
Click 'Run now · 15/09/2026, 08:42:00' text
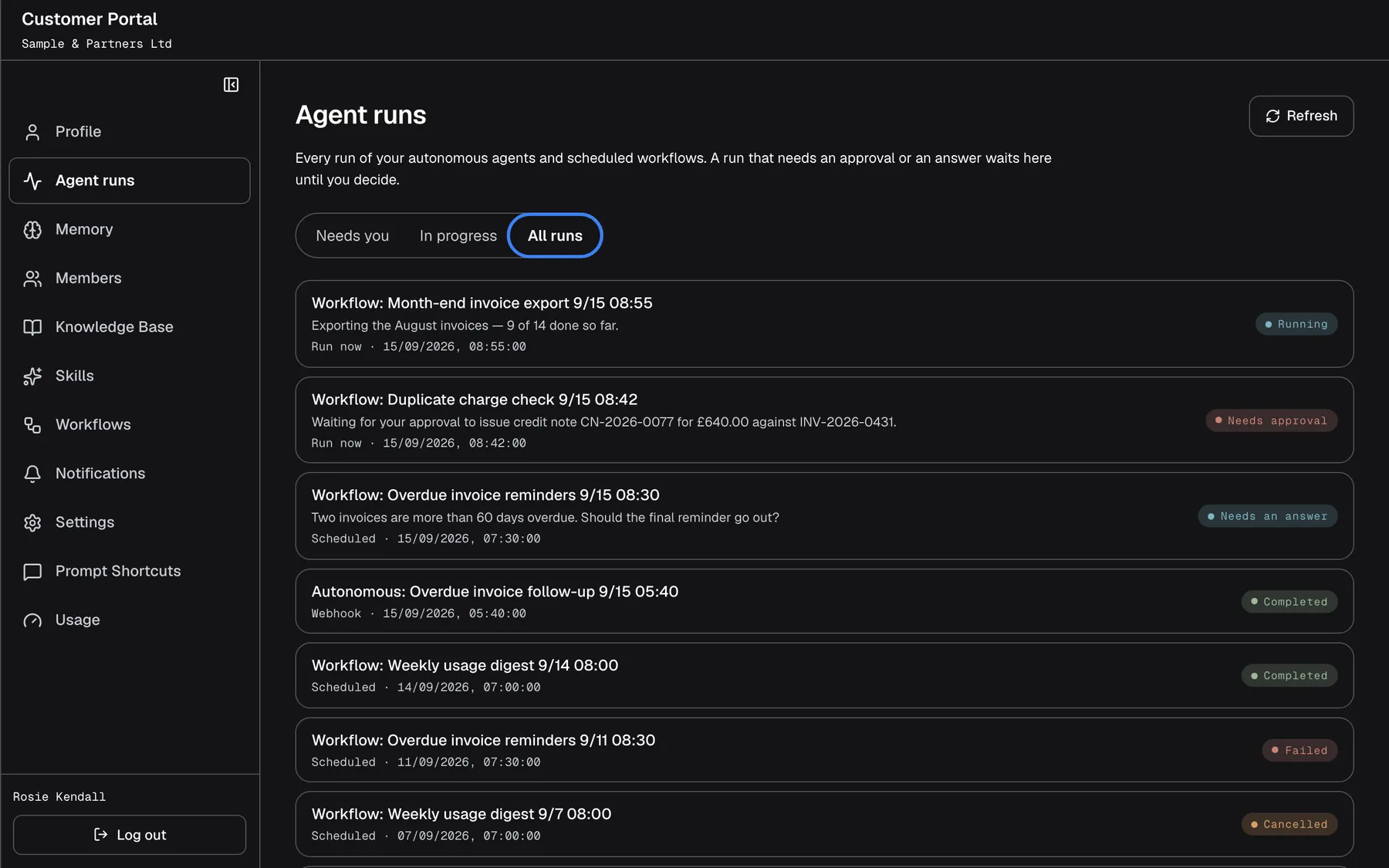tap(418, 444)
